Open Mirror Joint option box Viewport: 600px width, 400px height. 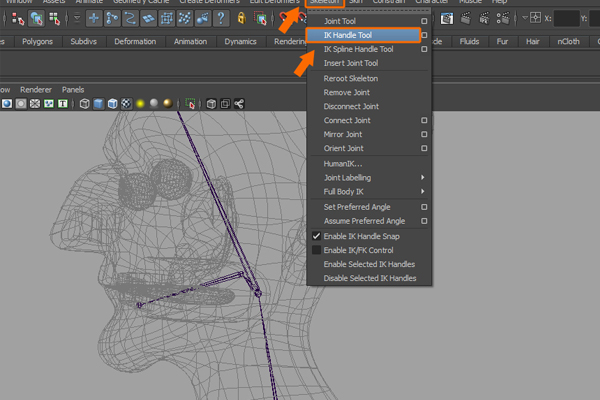point(424,134)
